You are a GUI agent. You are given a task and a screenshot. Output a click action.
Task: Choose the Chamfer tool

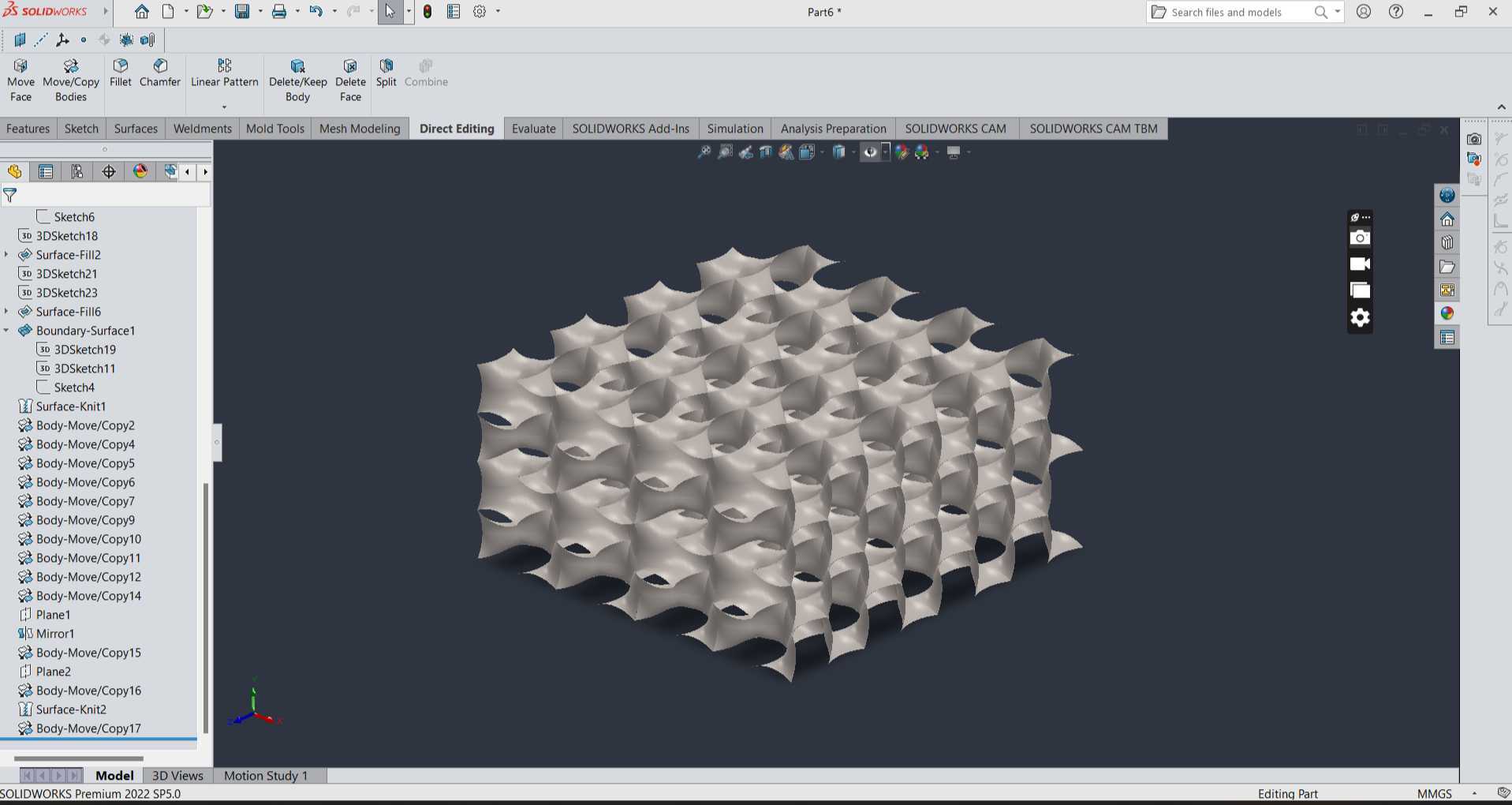160,73
